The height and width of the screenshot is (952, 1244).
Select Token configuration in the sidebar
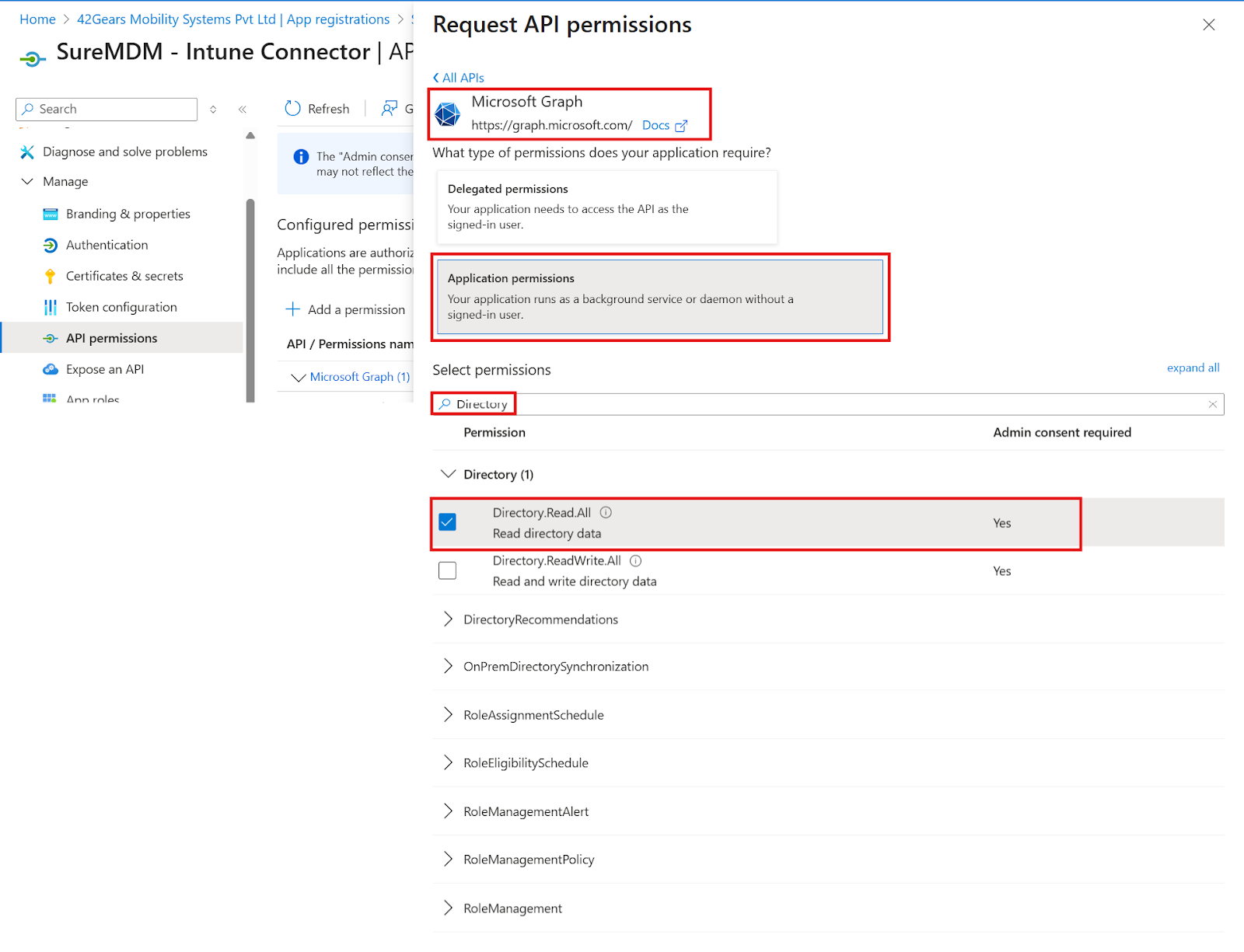click(121, 307)
